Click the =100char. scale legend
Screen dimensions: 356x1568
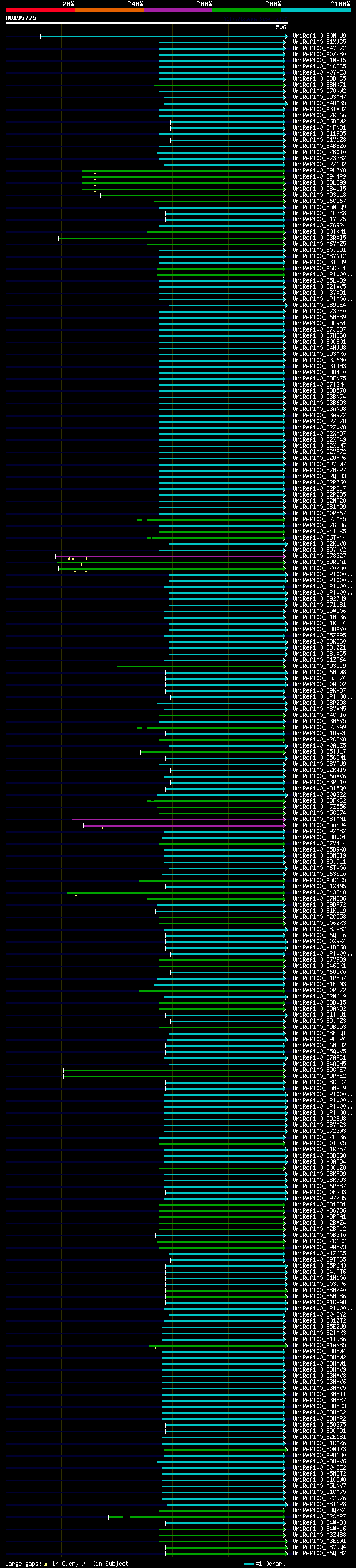pos(265,1563)
